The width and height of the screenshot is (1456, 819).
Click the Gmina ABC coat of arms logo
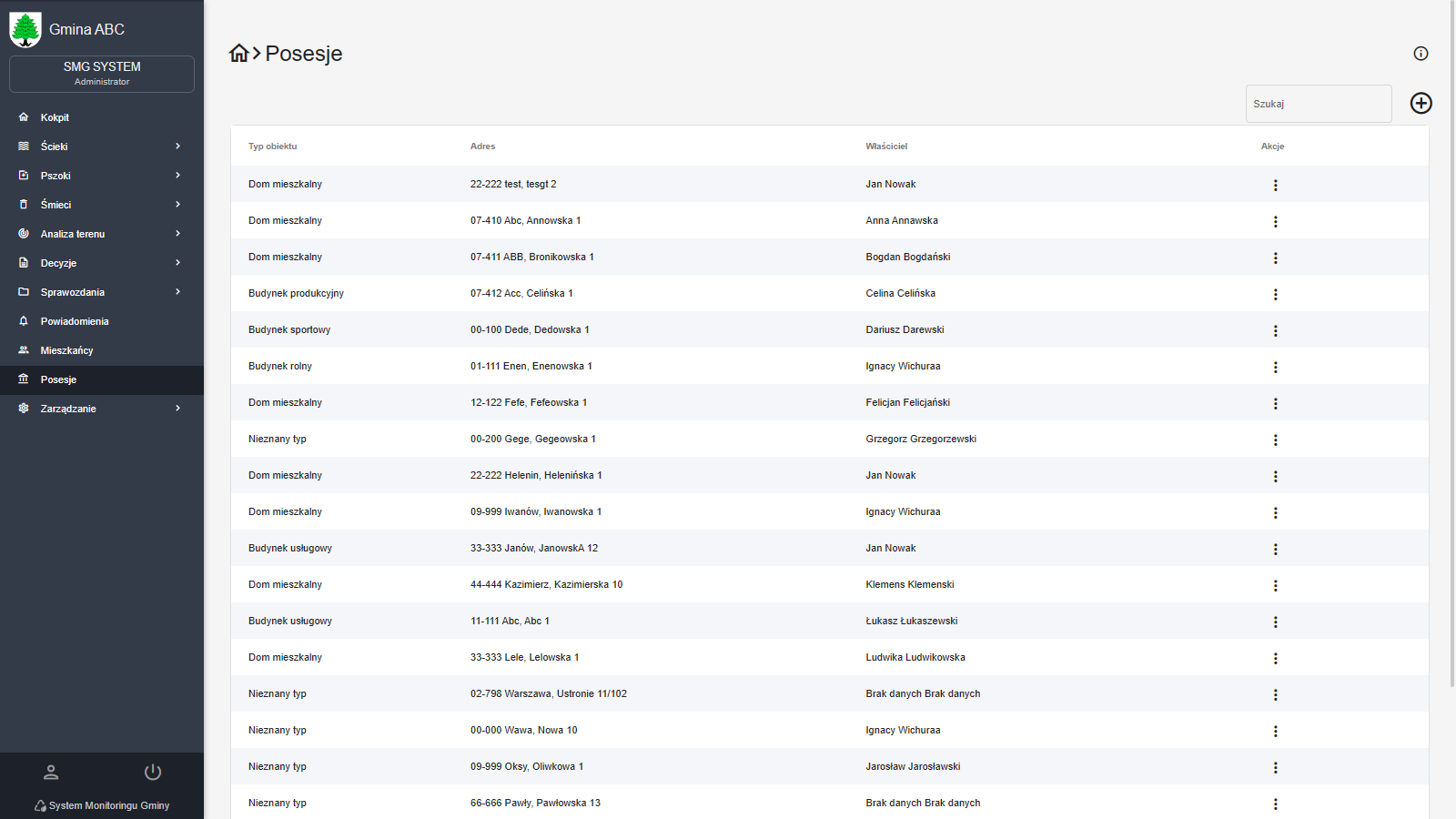25,29
